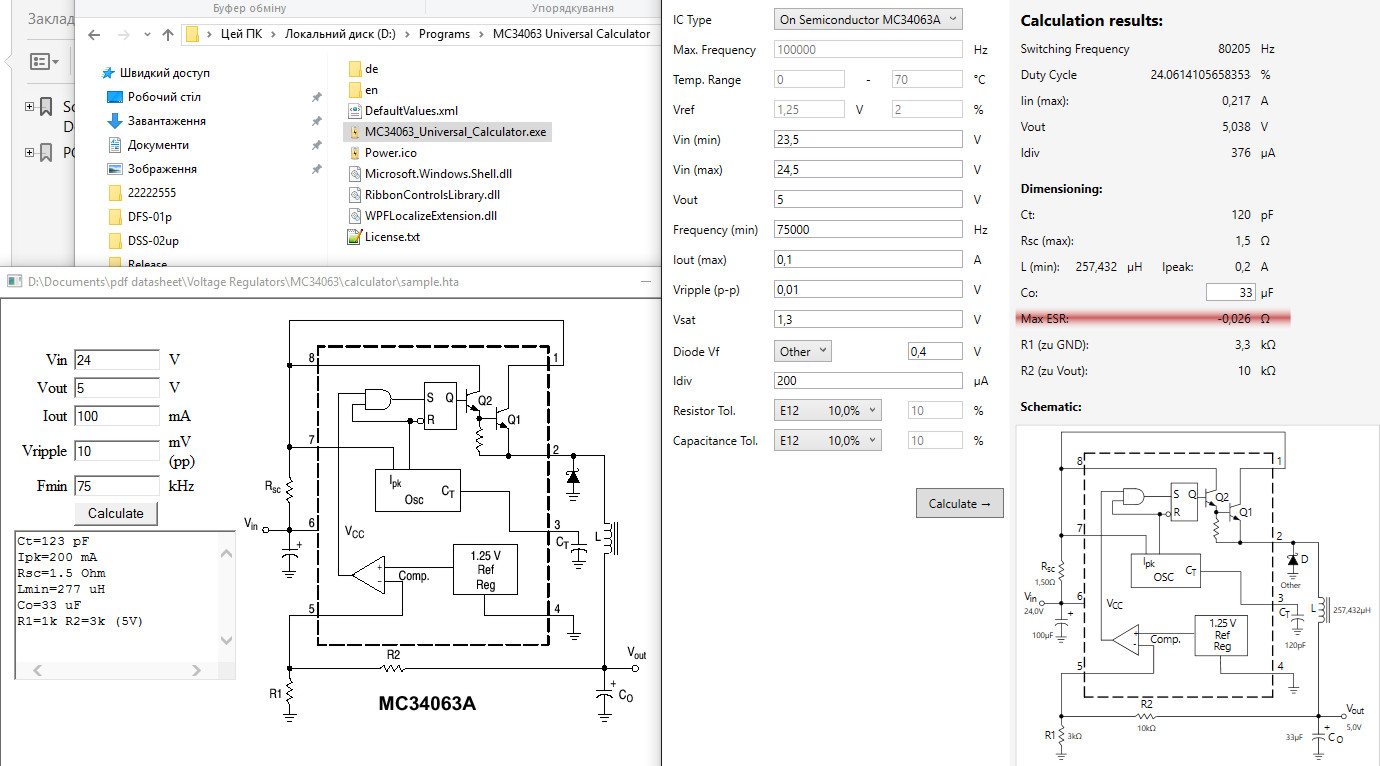
Task: Click Vripple (p-p) input field
Action: pyautogui.click(x=868, y=290)
